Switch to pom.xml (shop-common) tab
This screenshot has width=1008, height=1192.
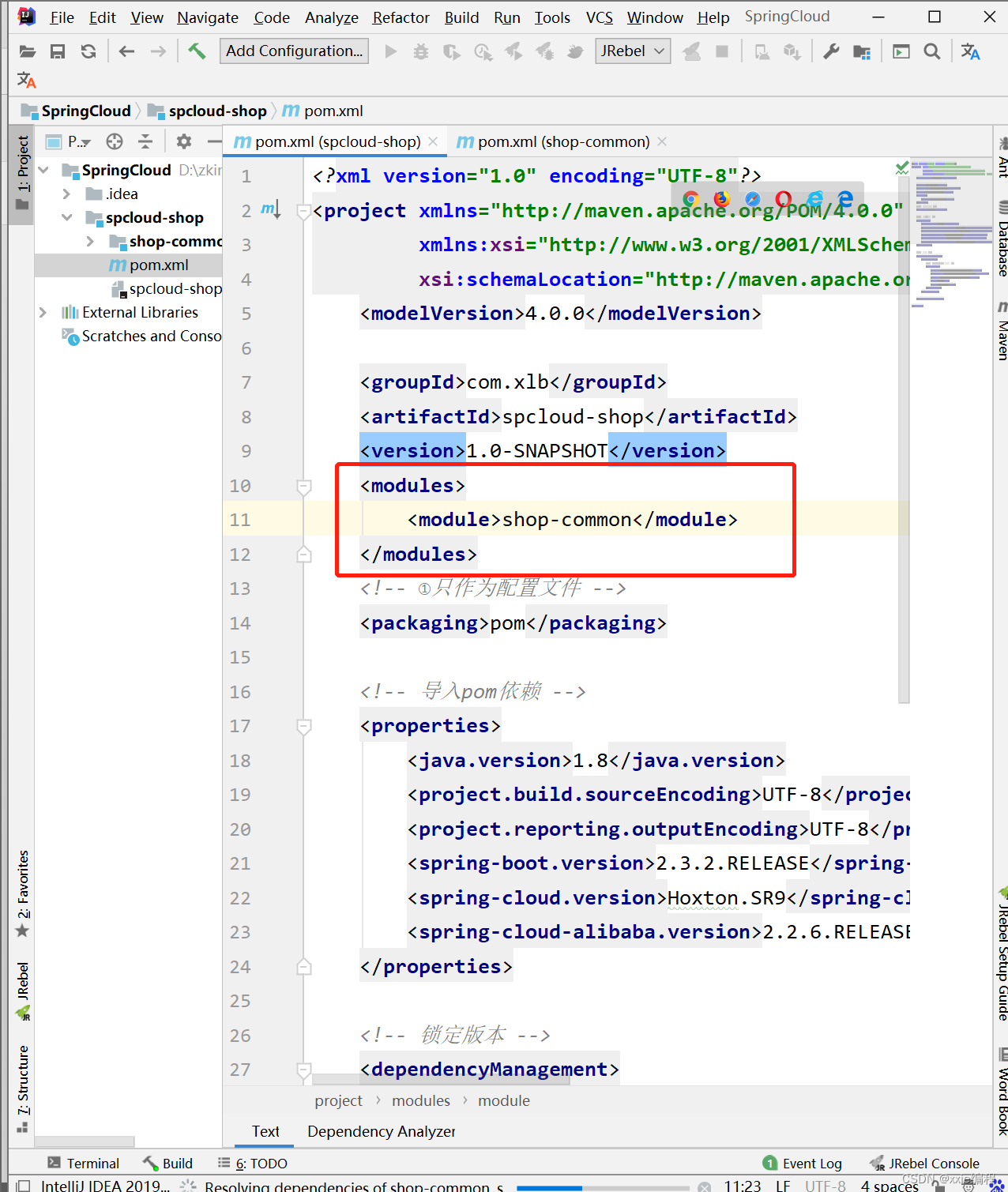tap(563, 141)
